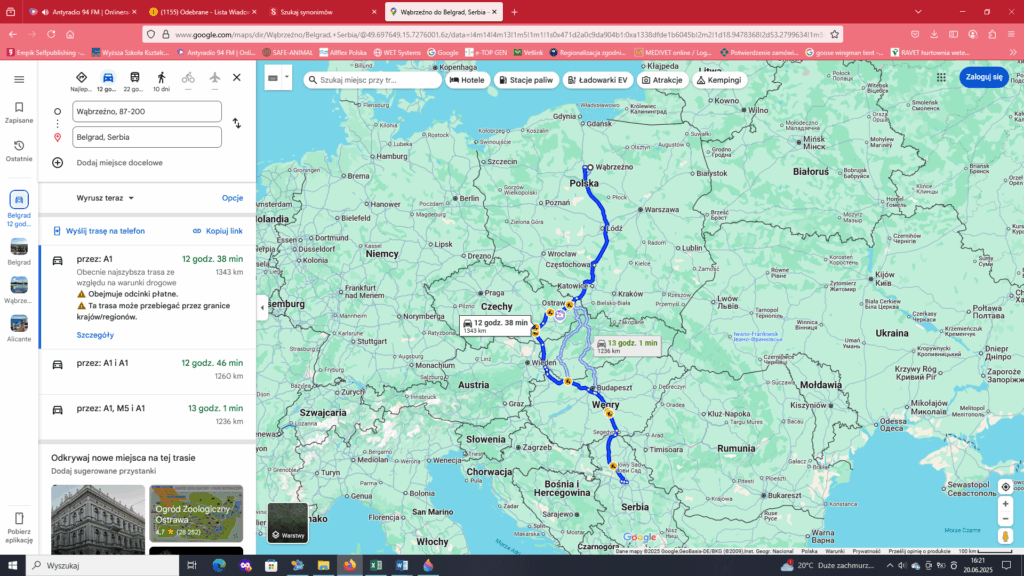This screenshot has width=1024, height=576.
Task: Activate the Street View pegman
Action: (1006, 536)
